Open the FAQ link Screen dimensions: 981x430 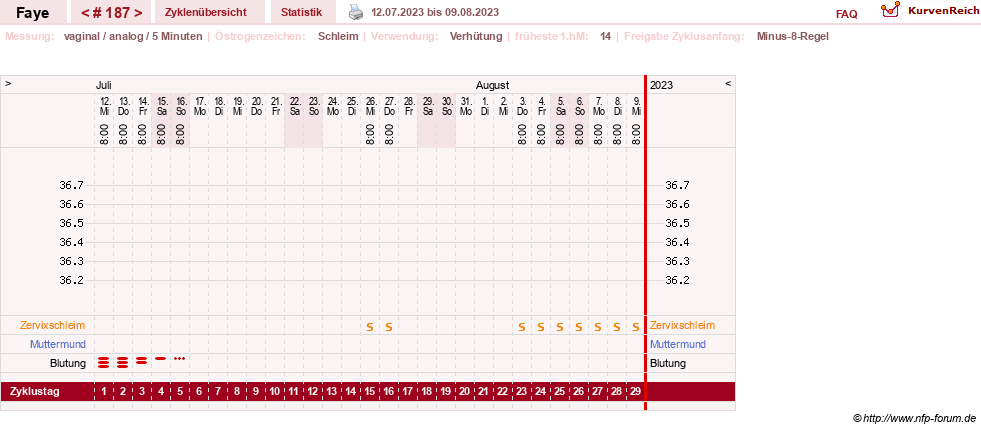click(846, 14)
